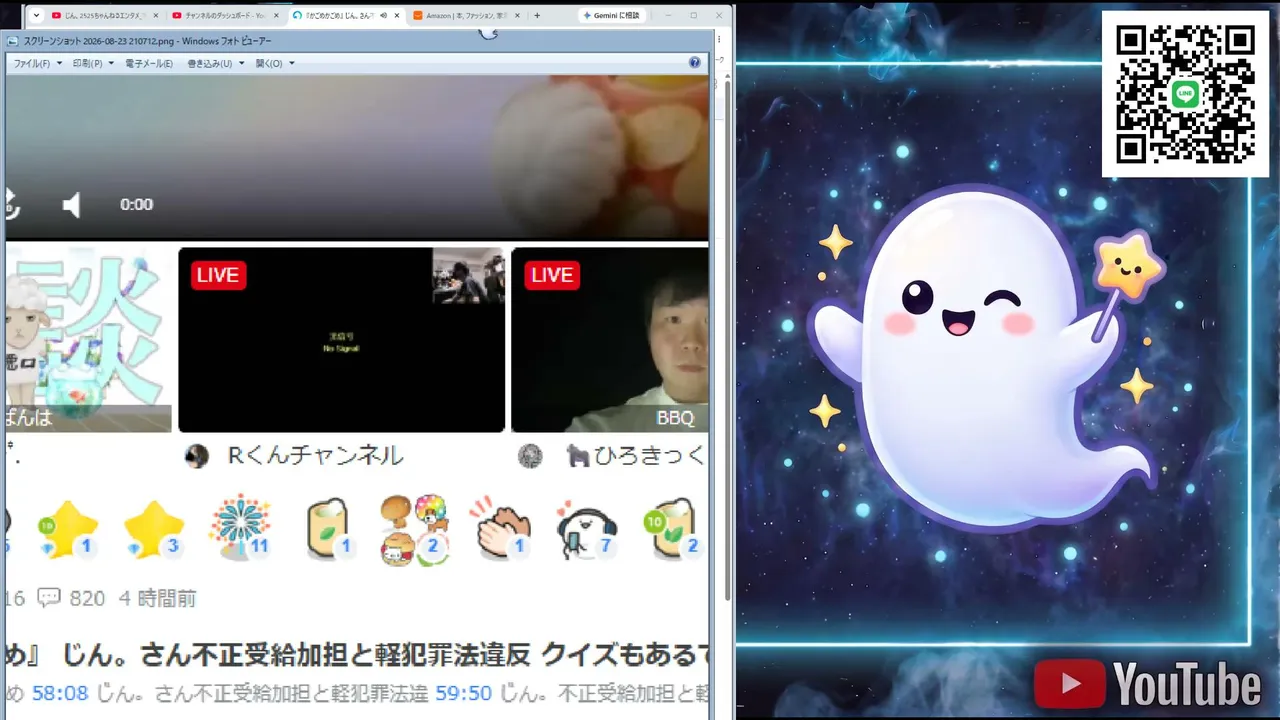Screen dimensions: 1280x720
Task: Click the Gemini に相談 button
Action: (612, 16)
